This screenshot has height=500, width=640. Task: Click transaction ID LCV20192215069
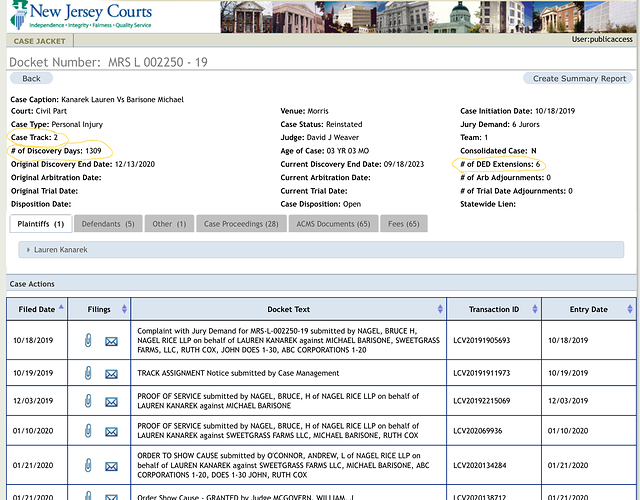pos(482,401)
